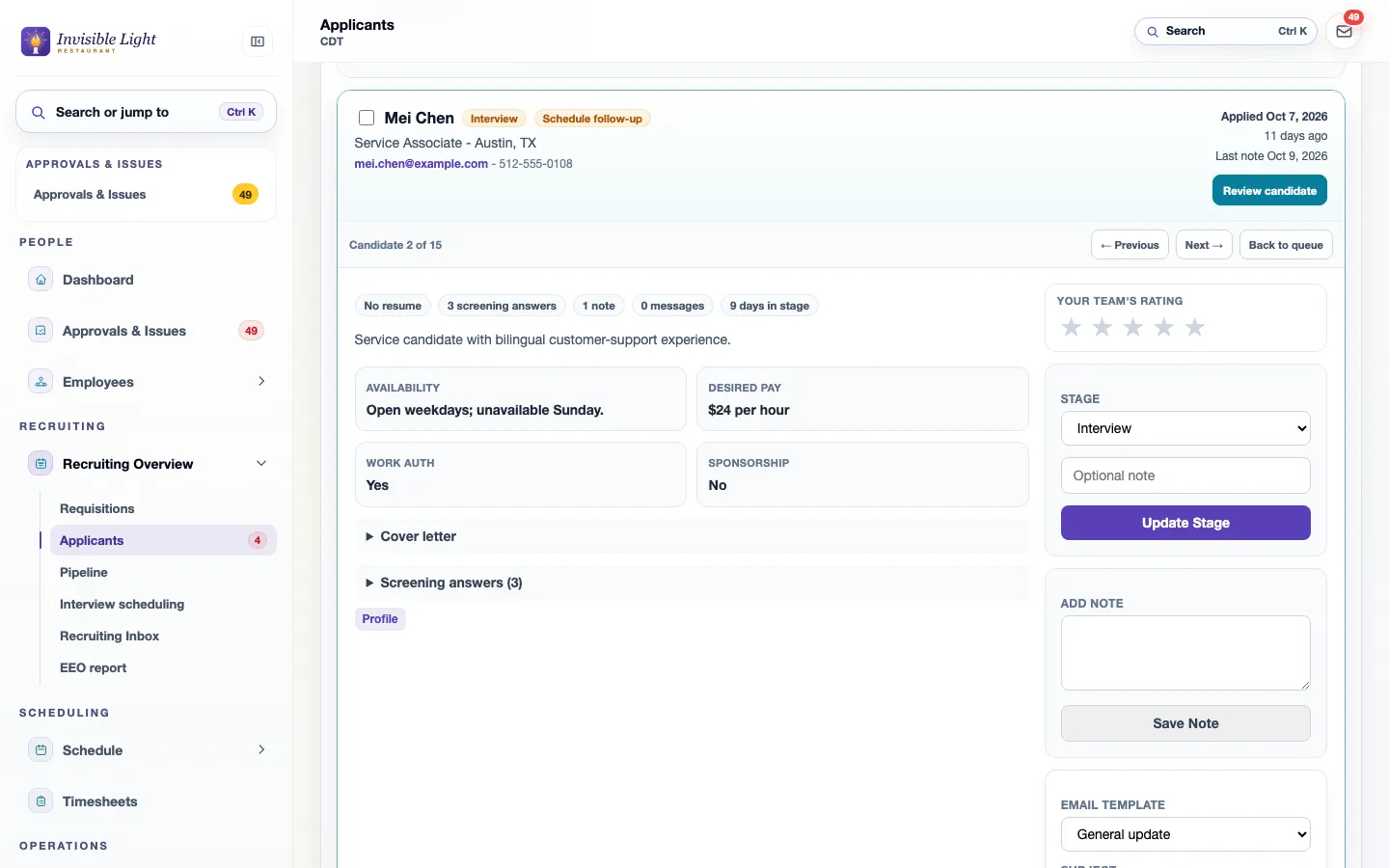Open the mail inbox icon with 49 badge
Viewport: 1389px width, 868px height.
pos(1344,32)
